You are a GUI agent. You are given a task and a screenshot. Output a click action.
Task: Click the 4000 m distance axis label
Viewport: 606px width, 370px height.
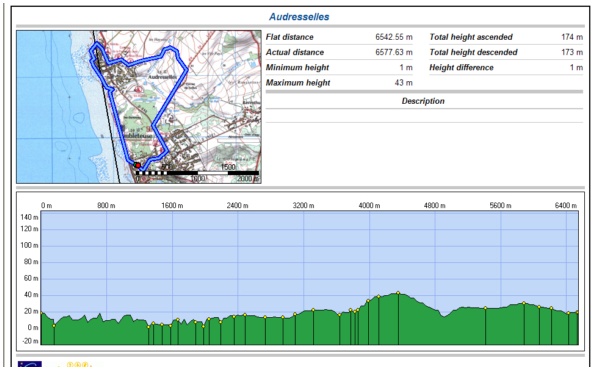[x=369, y=205]
